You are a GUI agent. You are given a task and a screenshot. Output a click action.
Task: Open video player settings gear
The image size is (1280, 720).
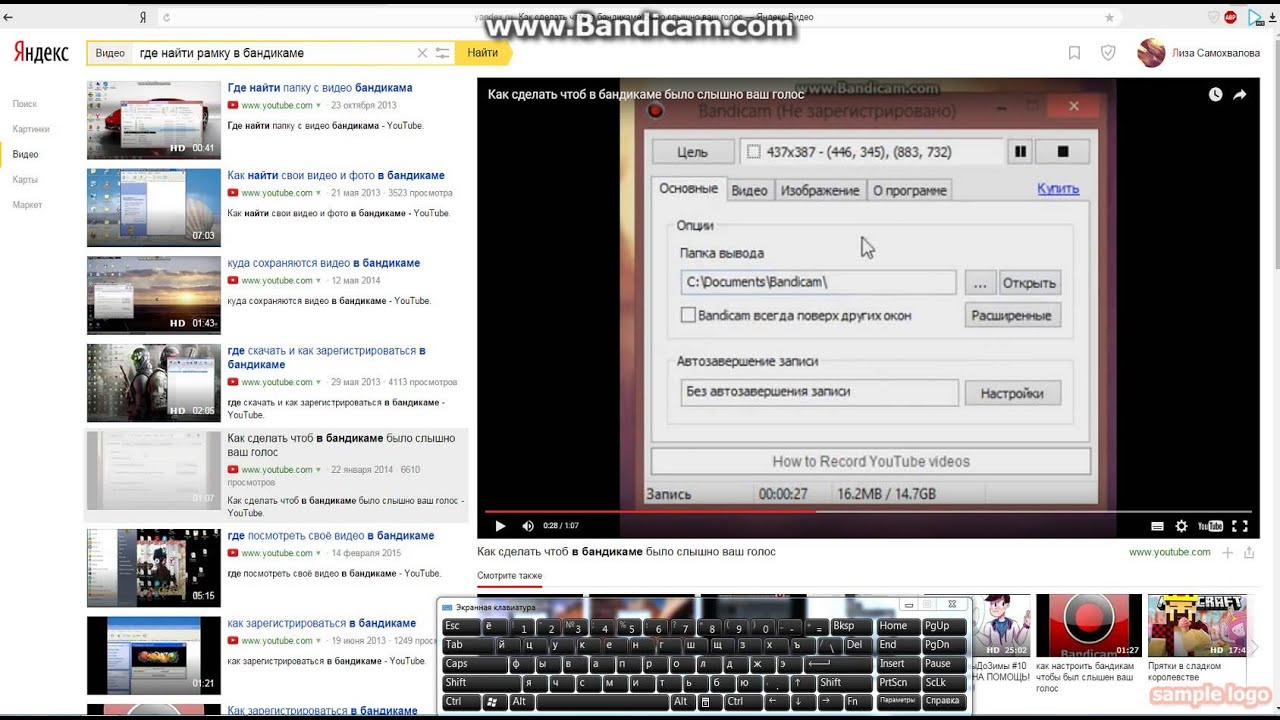1181,526
